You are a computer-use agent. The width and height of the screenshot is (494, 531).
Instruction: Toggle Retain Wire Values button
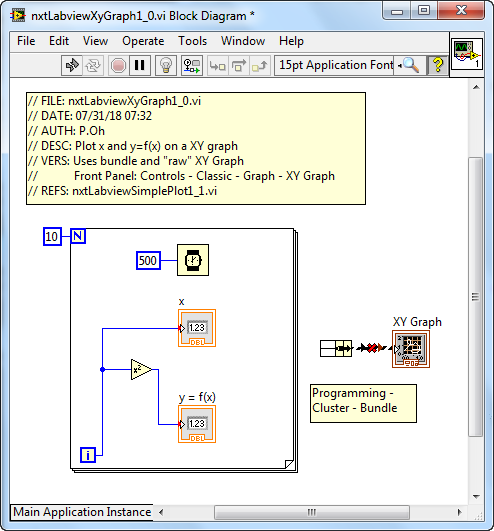tap(192, 65)
